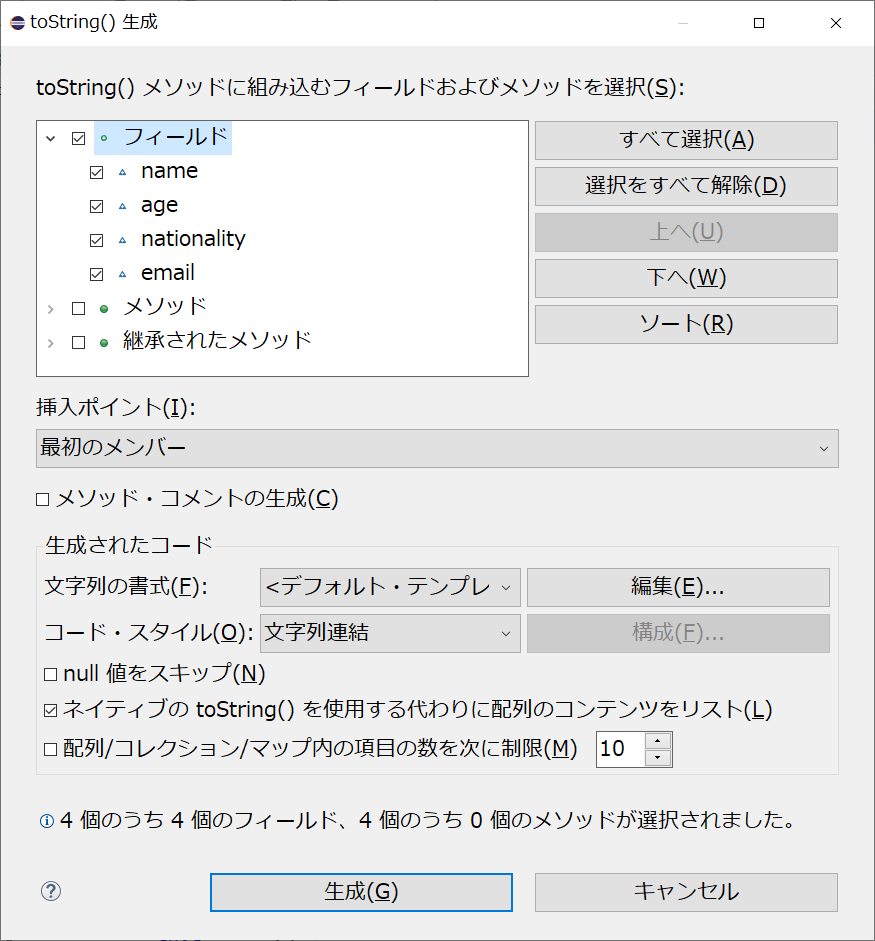The image size is (875, 941).
Task: Open help via the question mark icon
Action: click(x=50, y=890)
